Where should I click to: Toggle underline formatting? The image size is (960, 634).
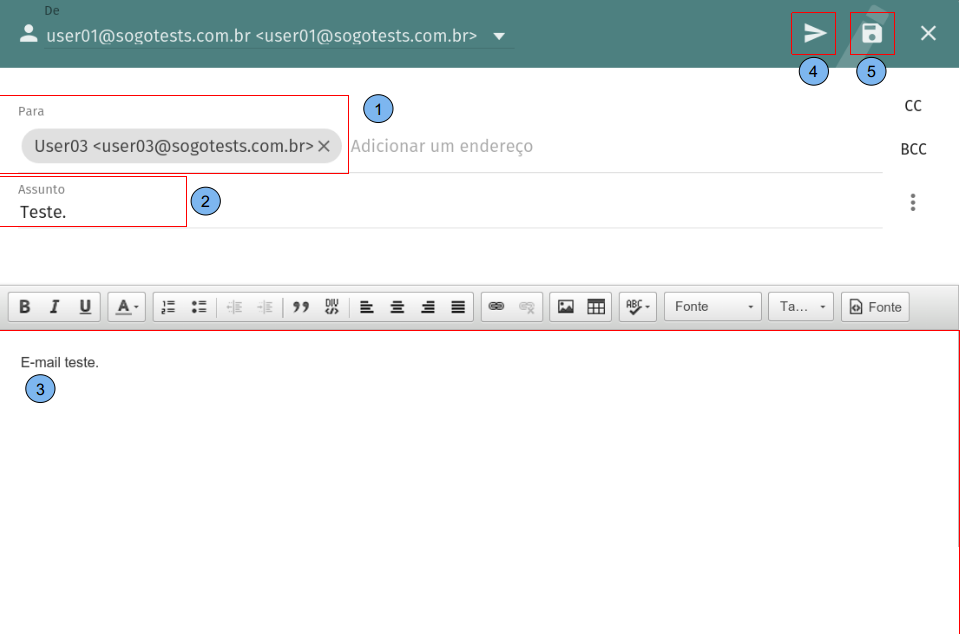tap(85, 307)
